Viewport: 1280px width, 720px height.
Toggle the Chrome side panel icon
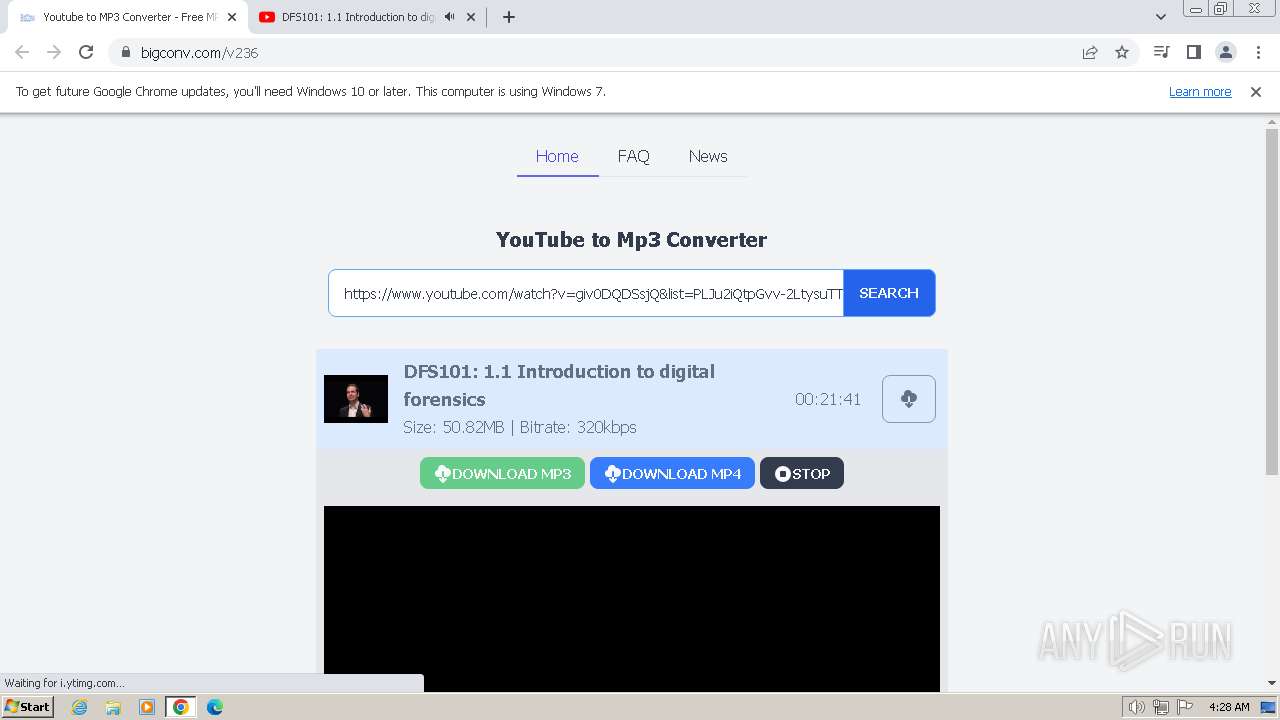1193,52
